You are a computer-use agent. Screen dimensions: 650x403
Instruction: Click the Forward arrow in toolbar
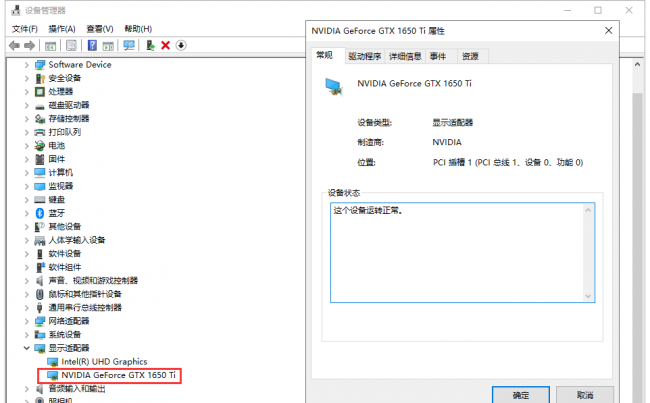[x=29, y=45]
